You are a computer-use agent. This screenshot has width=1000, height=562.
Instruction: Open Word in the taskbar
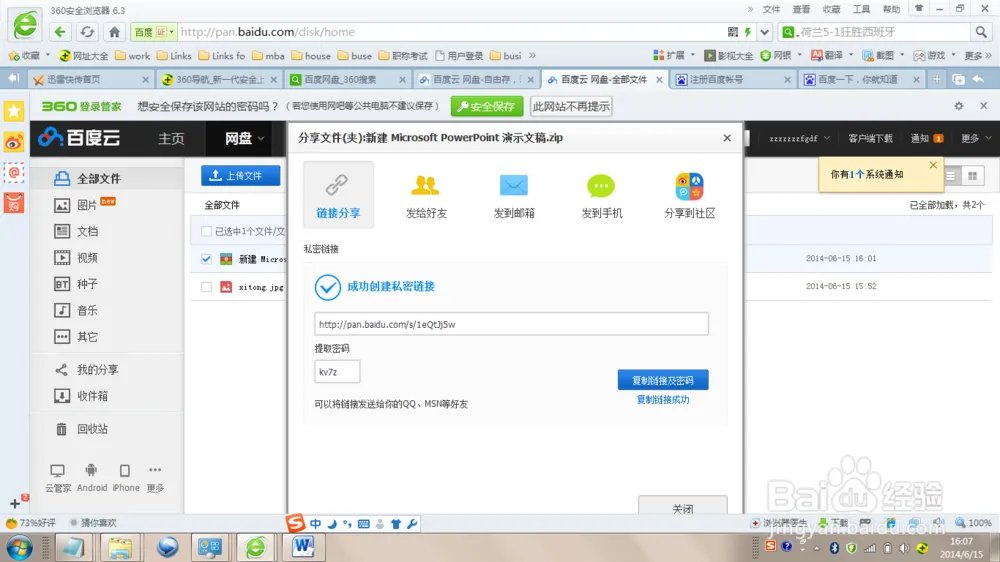pos(304,547)
